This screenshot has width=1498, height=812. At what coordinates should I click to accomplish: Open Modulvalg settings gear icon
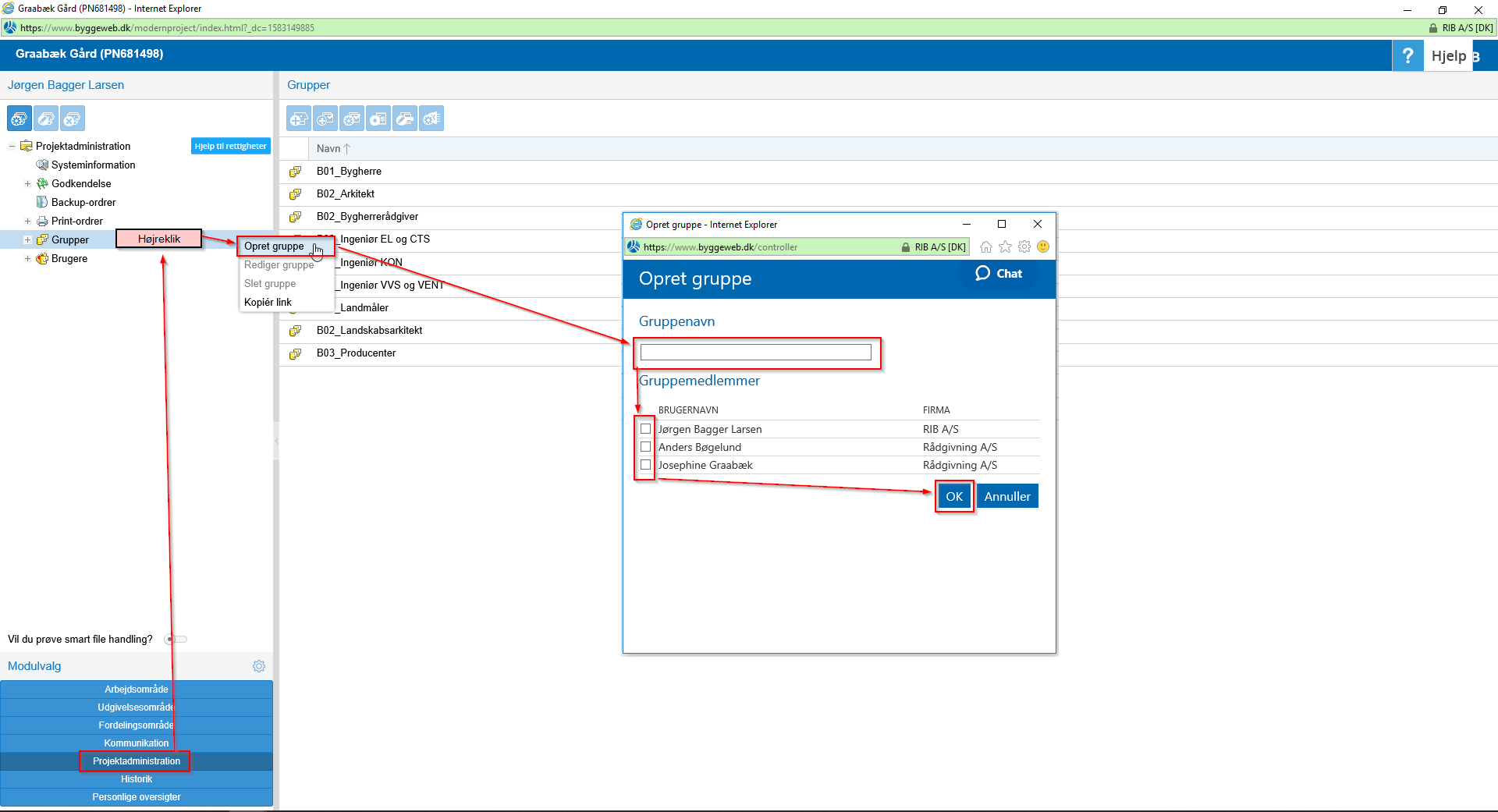(259, 666)
